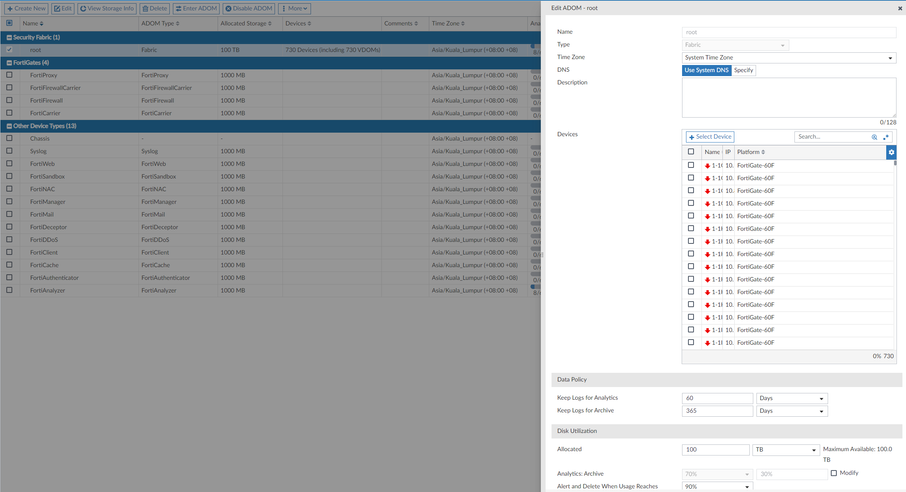This screenshot has height=492, width=906.
Task: Collapse the FortiGates group
Action: click(9, 63)
